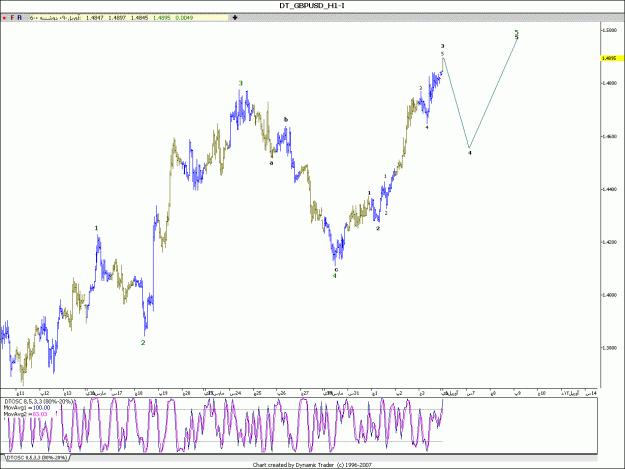Click the green 1.4895 close value in header
Image resolution: width=625 pixels, height=469 pixels.
161,18
